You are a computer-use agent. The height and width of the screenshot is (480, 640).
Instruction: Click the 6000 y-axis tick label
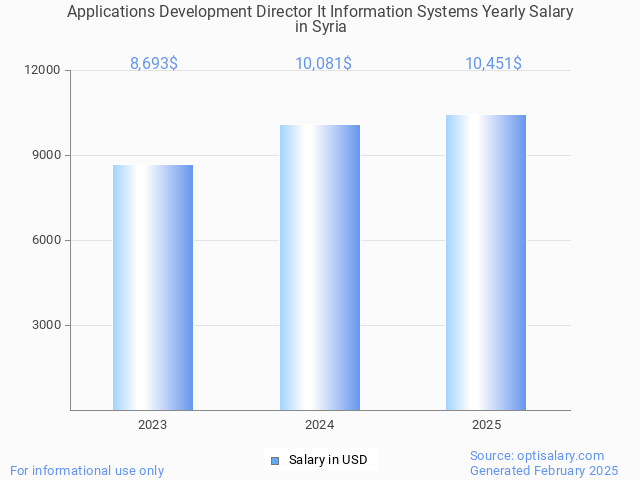pyautogui.click(x=47, y=241)
